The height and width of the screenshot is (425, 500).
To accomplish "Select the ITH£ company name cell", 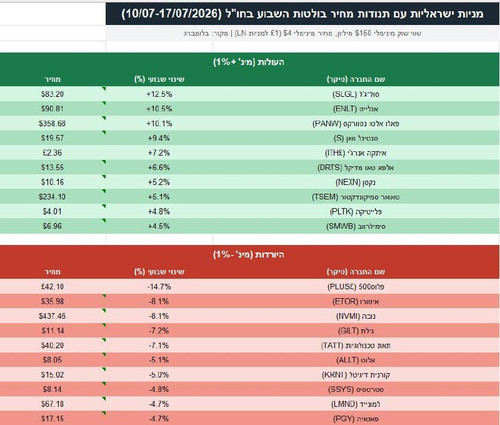I will click(x=356, y=153).
